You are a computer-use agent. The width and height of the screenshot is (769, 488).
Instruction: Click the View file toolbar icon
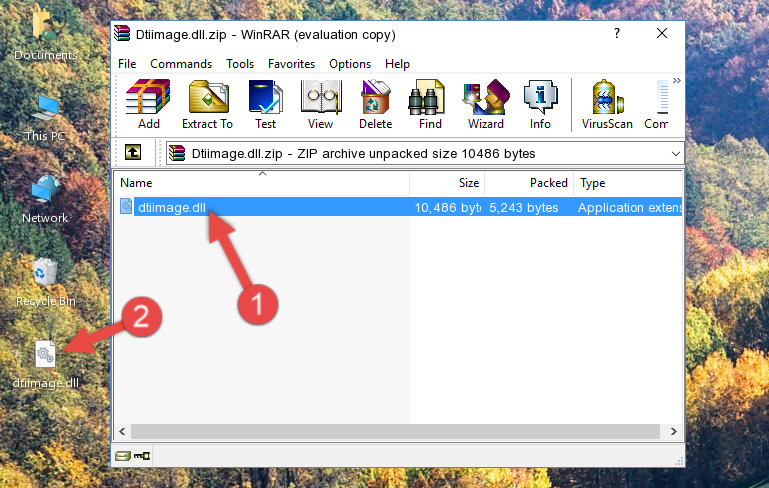click(321, 97)
